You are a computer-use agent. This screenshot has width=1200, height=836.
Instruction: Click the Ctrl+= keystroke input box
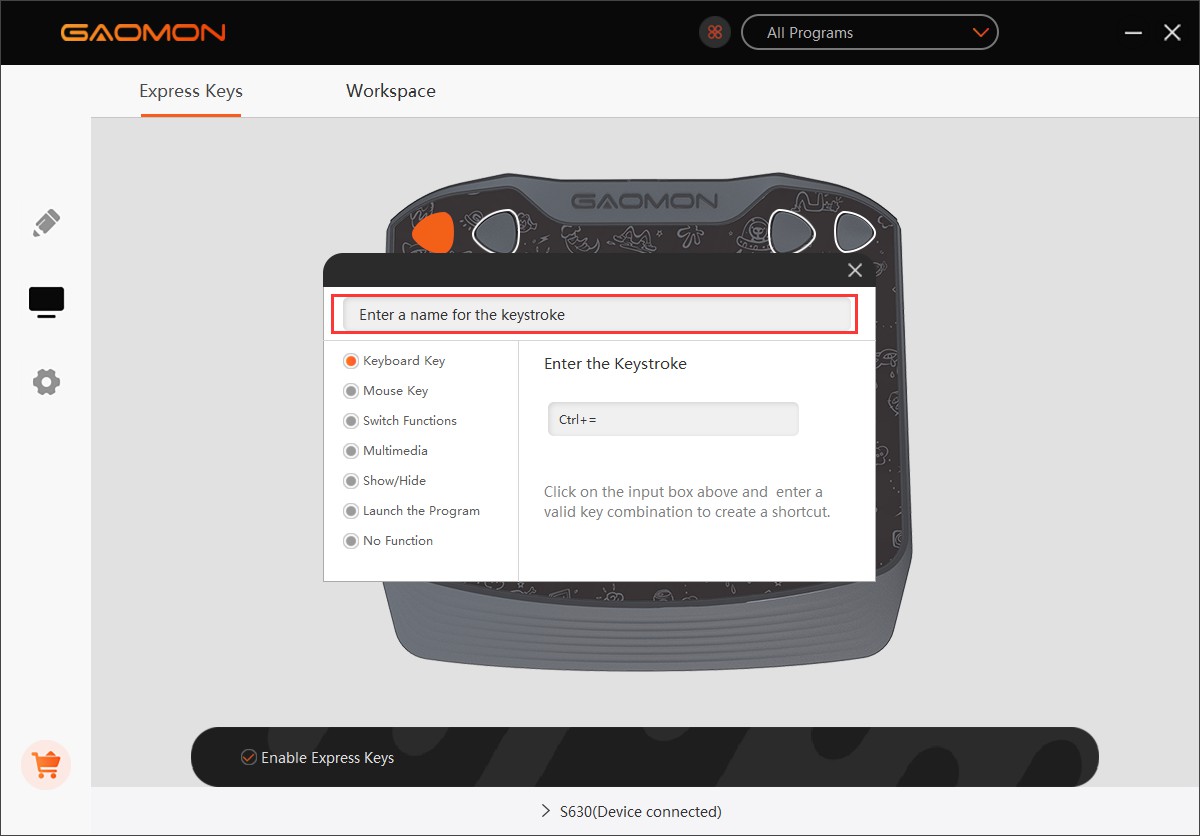tap(672, 420)
